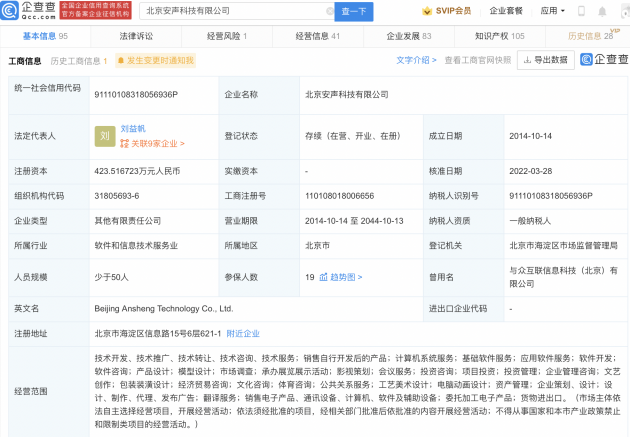The width and height of the screenshot is (630, 437).
Task: Click 软件和信息技术服务业 industry value
Action: [136, 245]
